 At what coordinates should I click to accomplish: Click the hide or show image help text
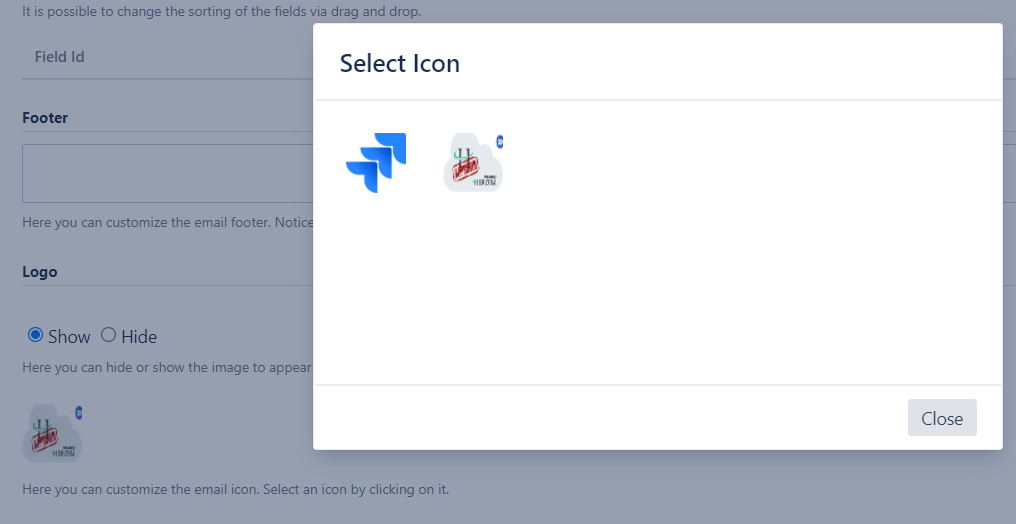(x=167, y=368)
